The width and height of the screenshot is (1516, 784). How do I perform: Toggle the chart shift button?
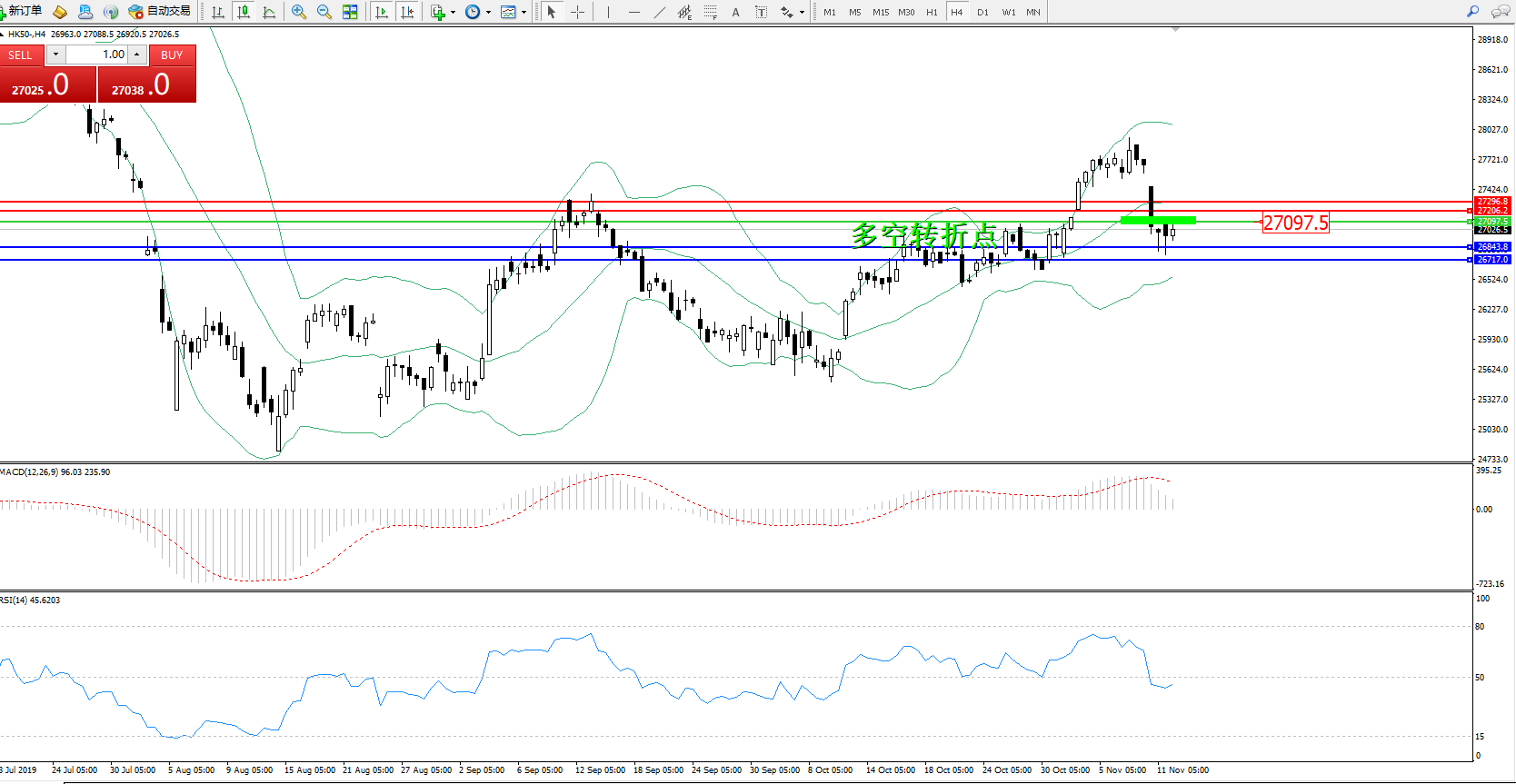coord(407,12)
